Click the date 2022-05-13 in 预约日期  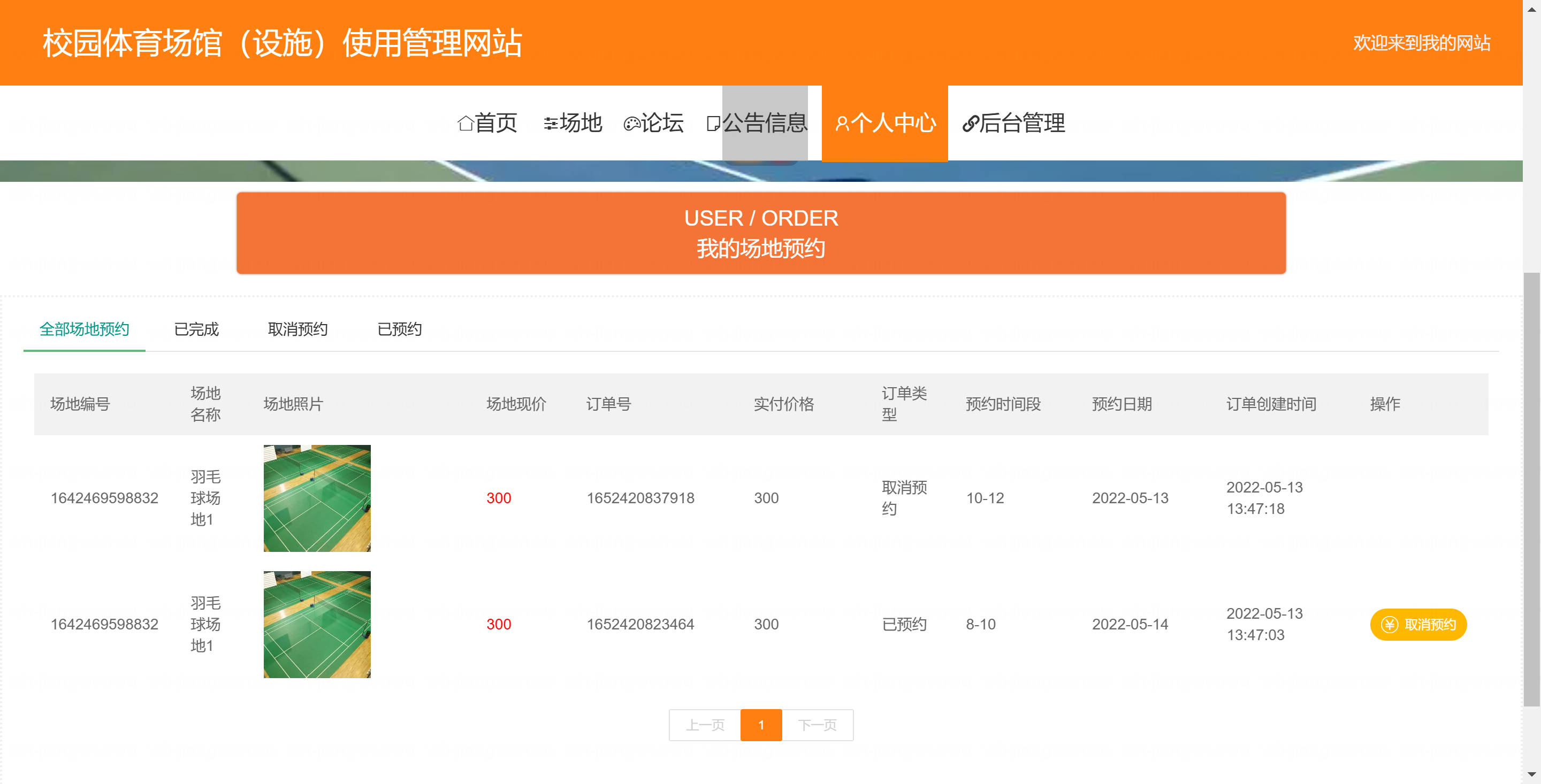(1130, 498)
